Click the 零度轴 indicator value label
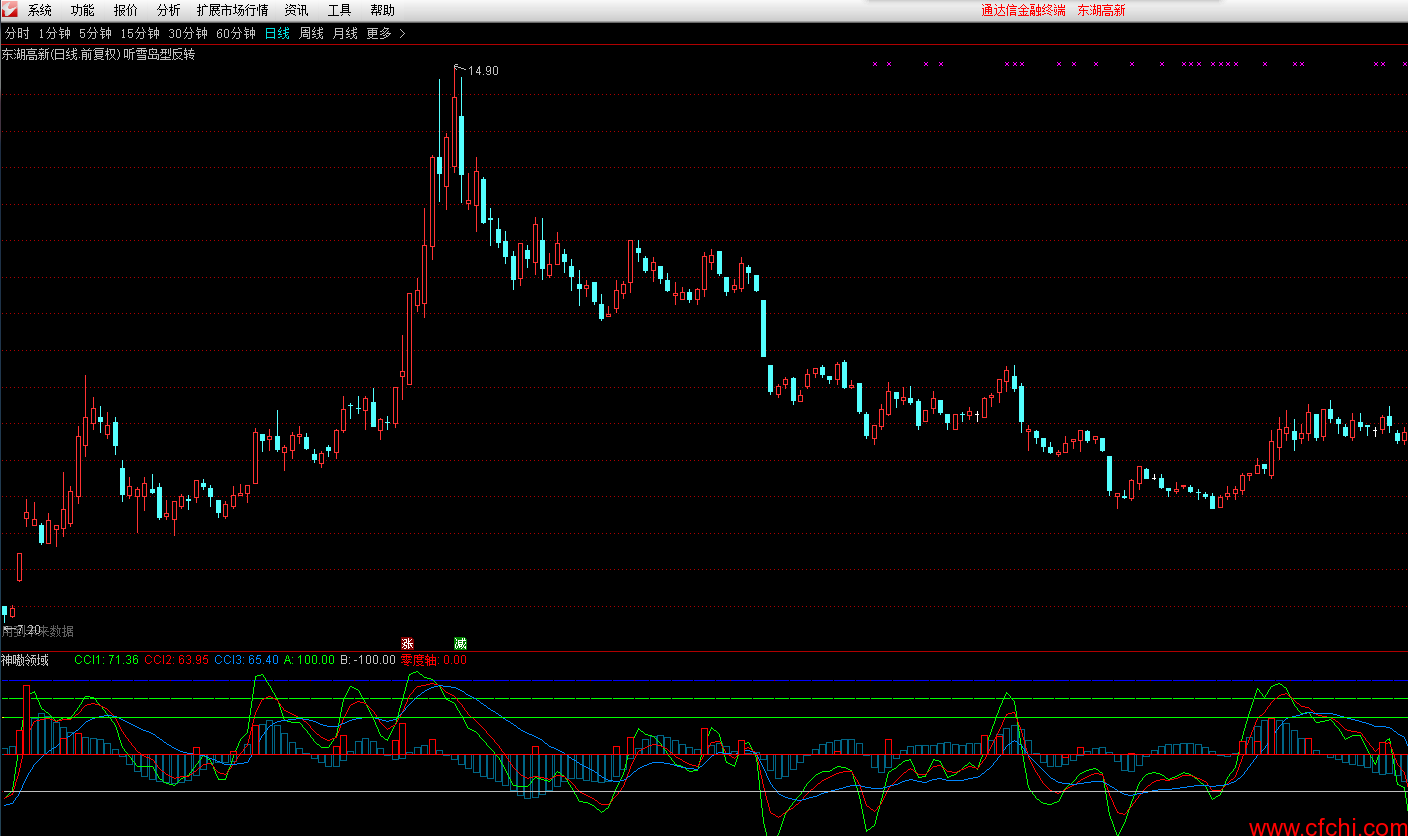1408x836 pixels. pyautogui.click(x=433, y=660)
